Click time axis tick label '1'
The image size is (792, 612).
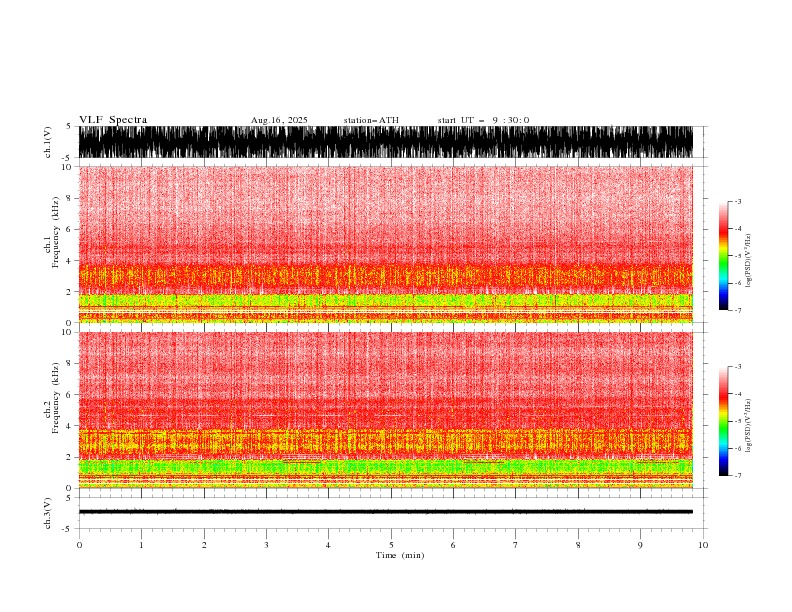click(141, 545)
